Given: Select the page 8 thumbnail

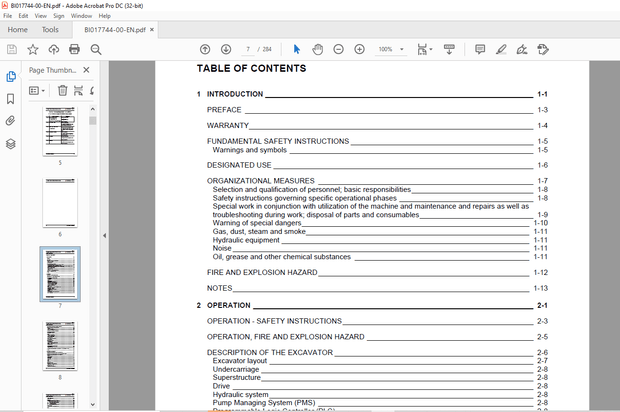Looking at the screenshot, I should coord(60,346).
